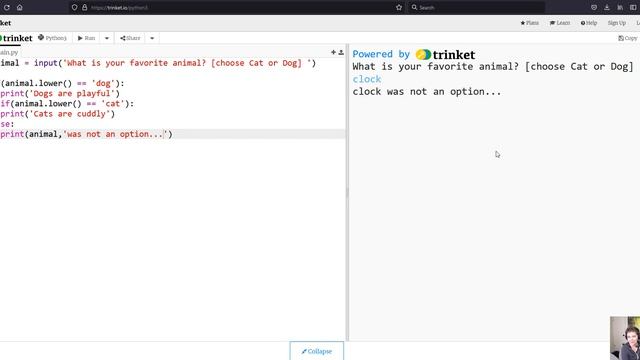Click the elif animal.lower() == 'cat' line
The width and height of the screenshot is (640, 360).
tap(67, 104)
